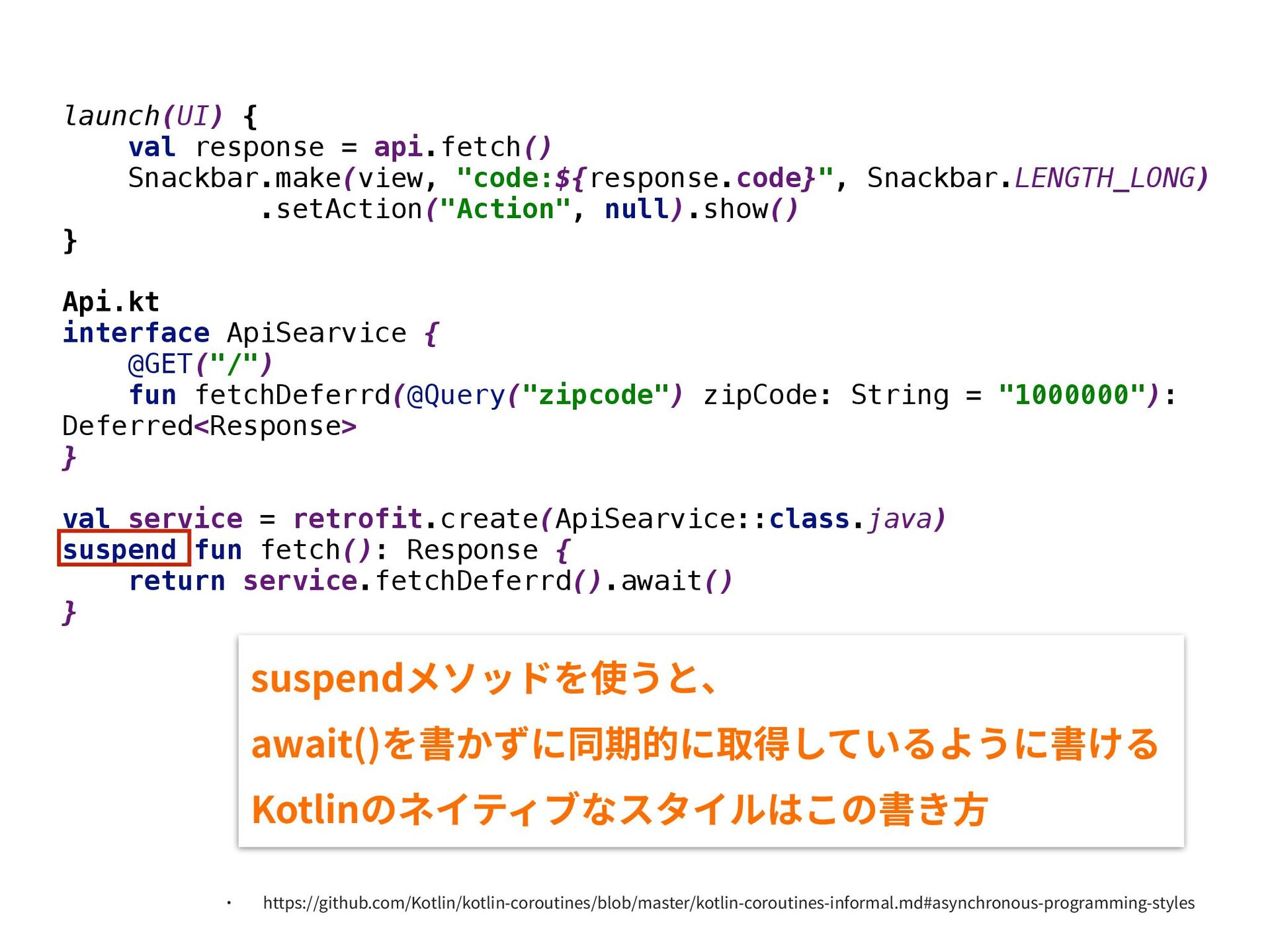Click the "zipcode" string literal

point(595,395)
